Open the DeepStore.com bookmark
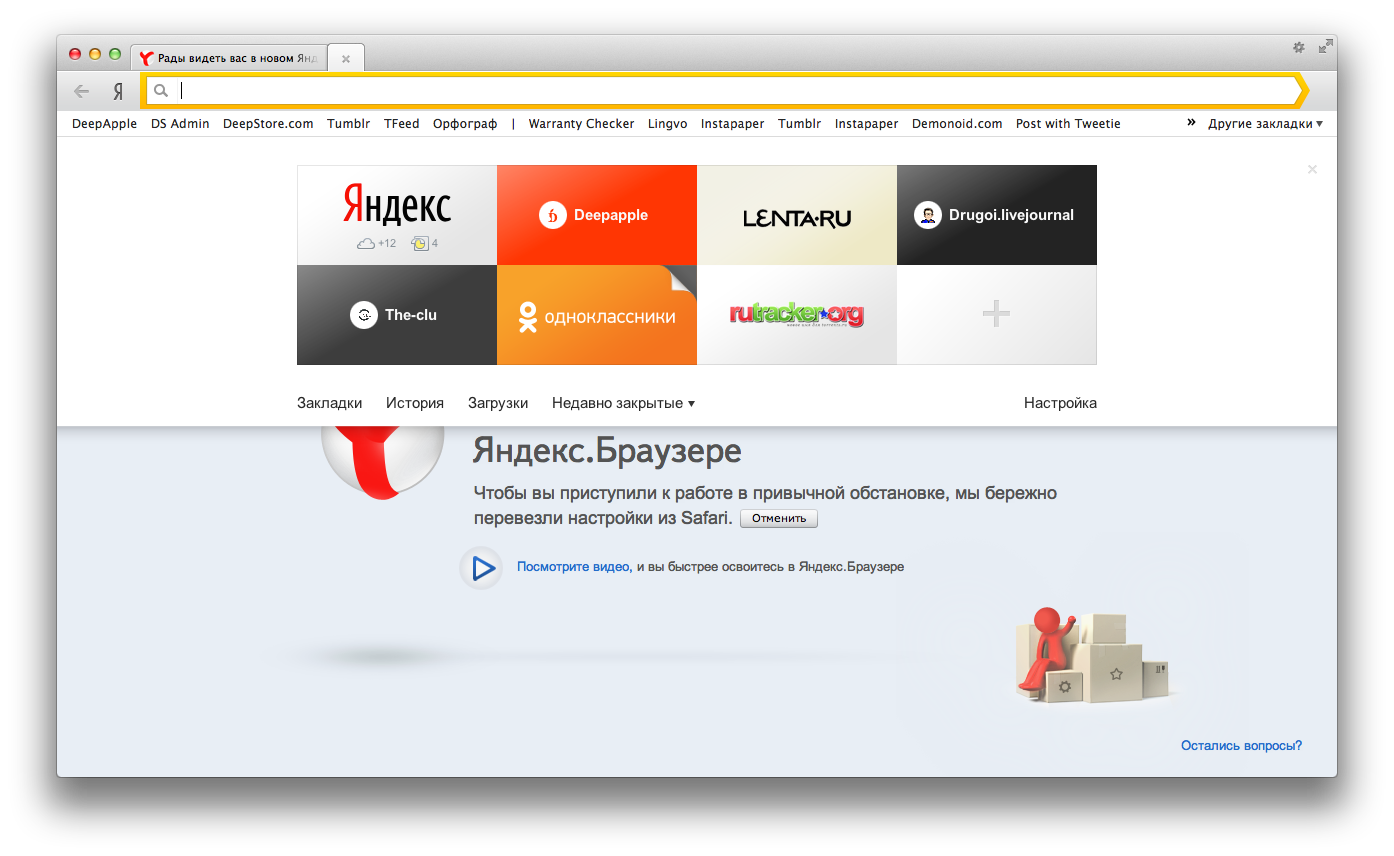 (268, 124)
